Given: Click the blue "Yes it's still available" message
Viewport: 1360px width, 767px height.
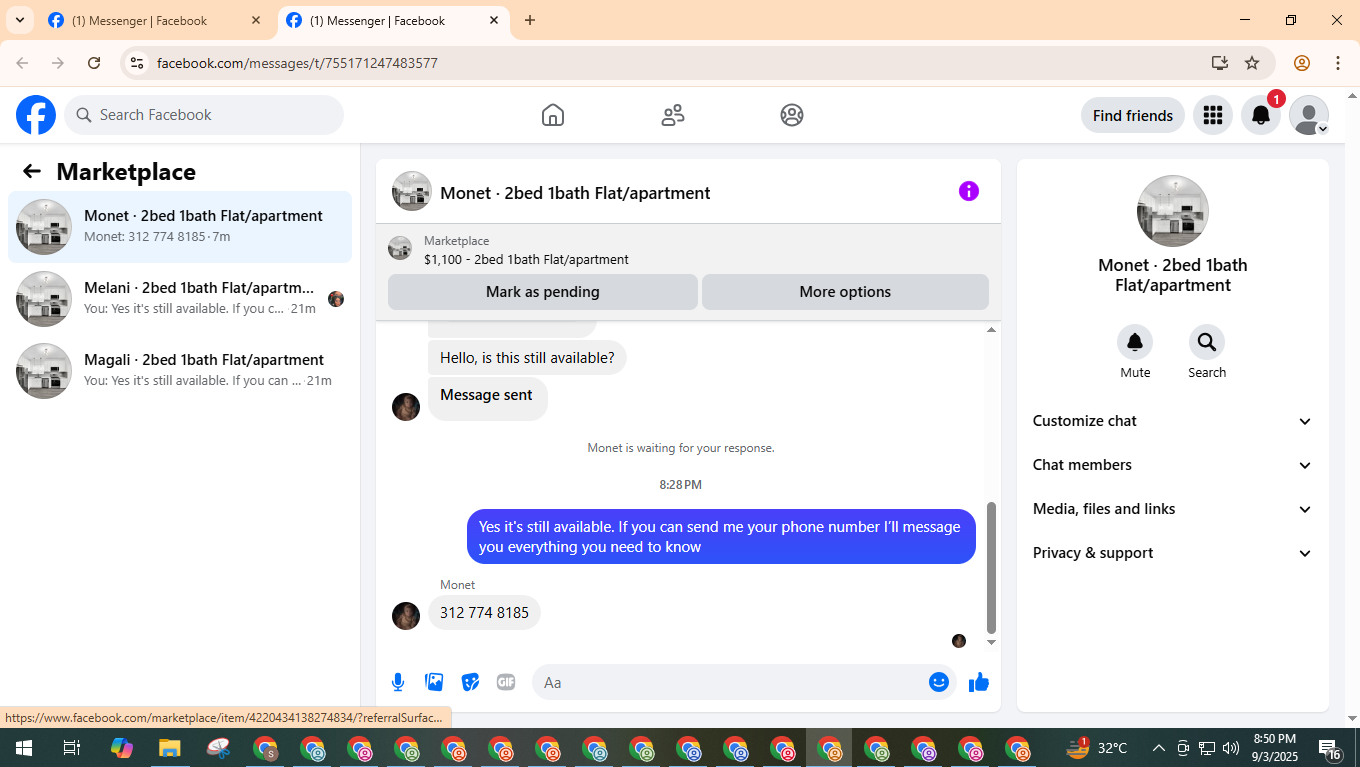Looking at the screenshot, I should pos(721,537).
